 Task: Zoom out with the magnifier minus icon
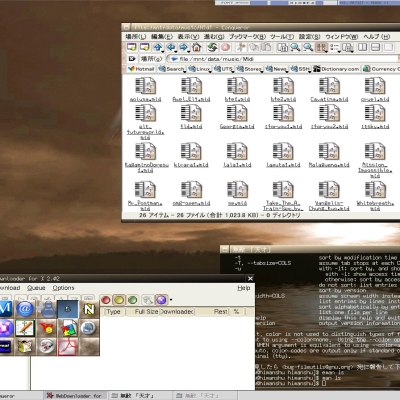pos(308,47)
